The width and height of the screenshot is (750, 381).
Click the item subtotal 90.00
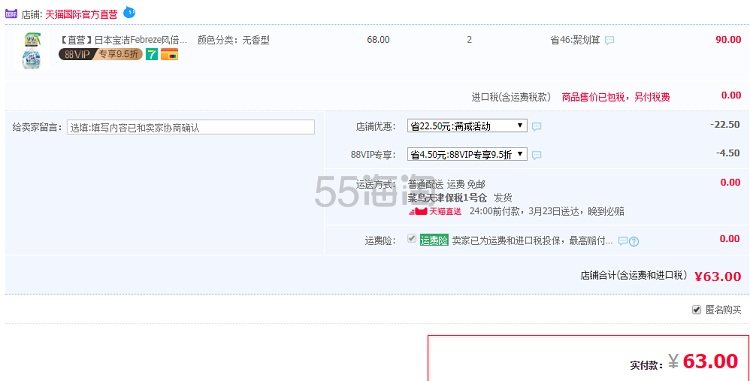point(728,40)
